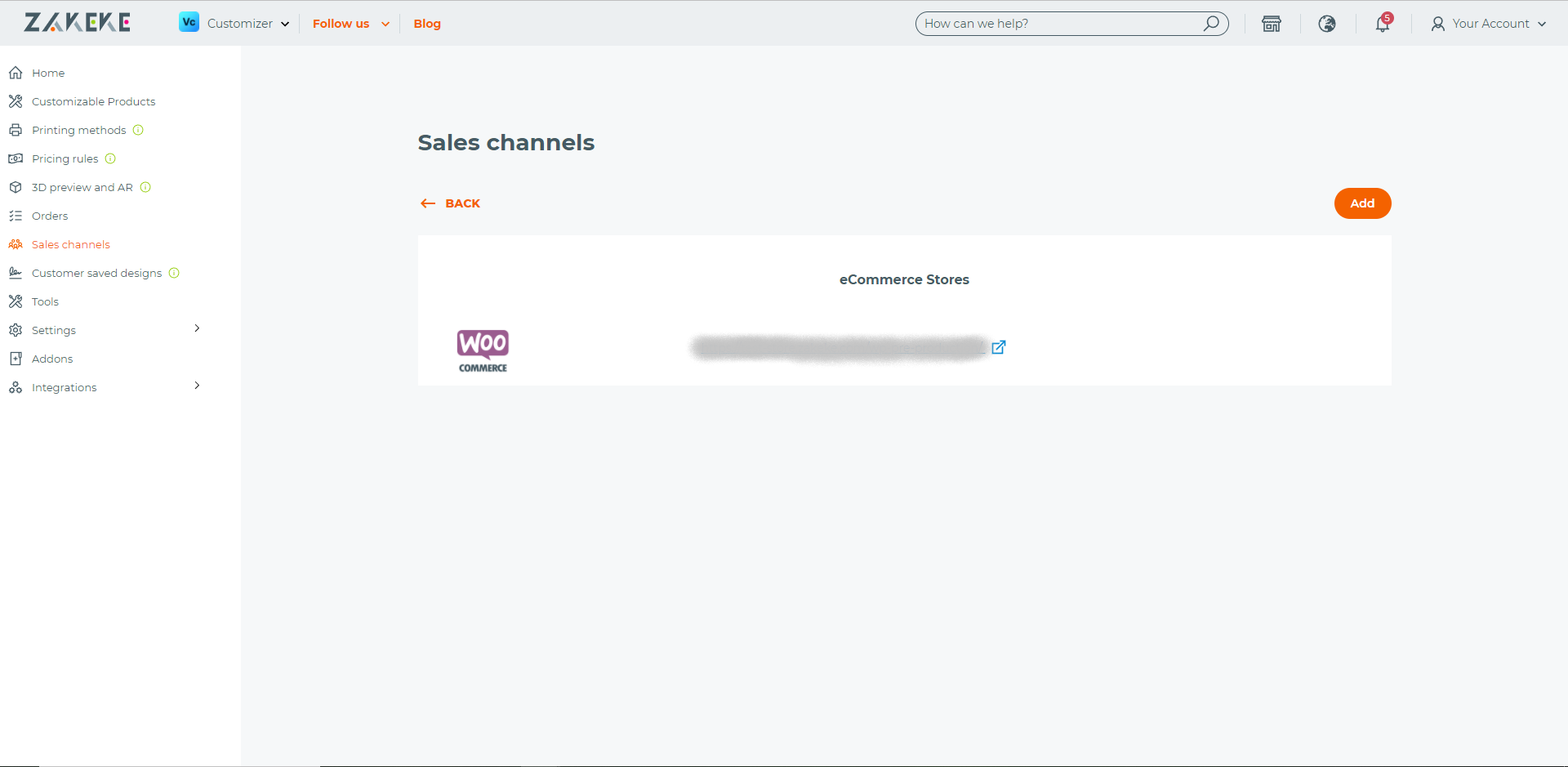Select Sales channels in sidebar
The width and height of the screenshot is (1568, 767).
click(x=70, y=244)
